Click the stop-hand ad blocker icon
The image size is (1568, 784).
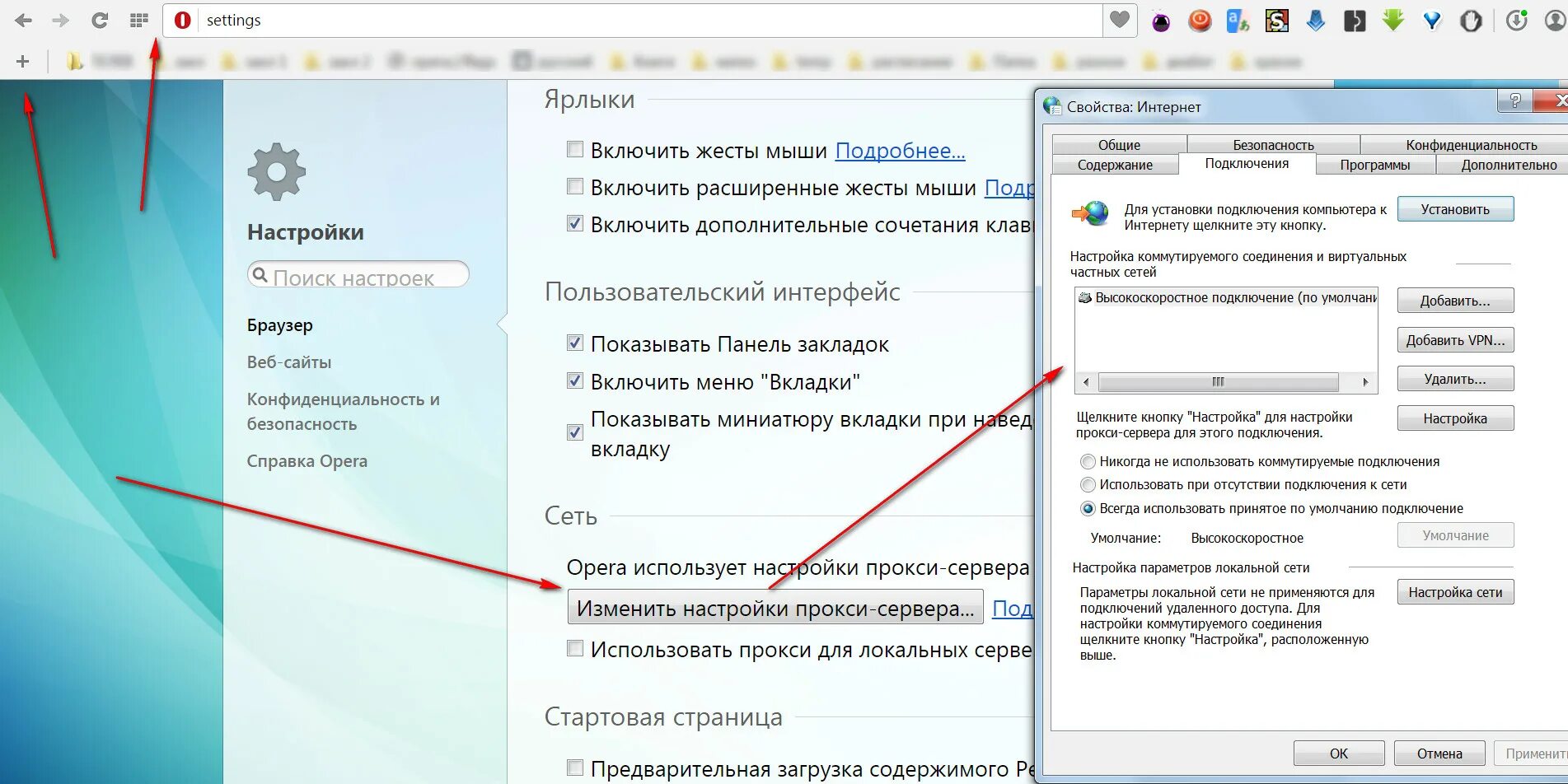point(1471,21)
